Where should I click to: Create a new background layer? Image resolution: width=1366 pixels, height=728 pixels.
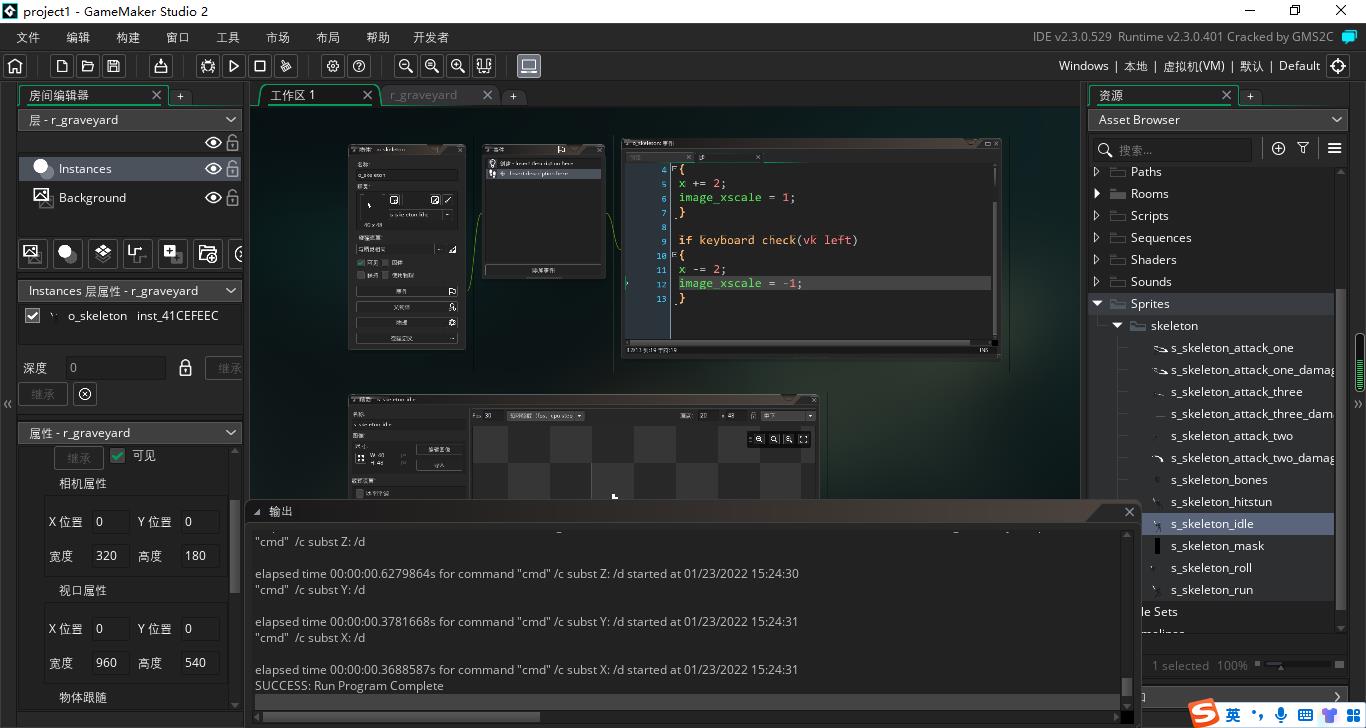[x=32, y=253]
